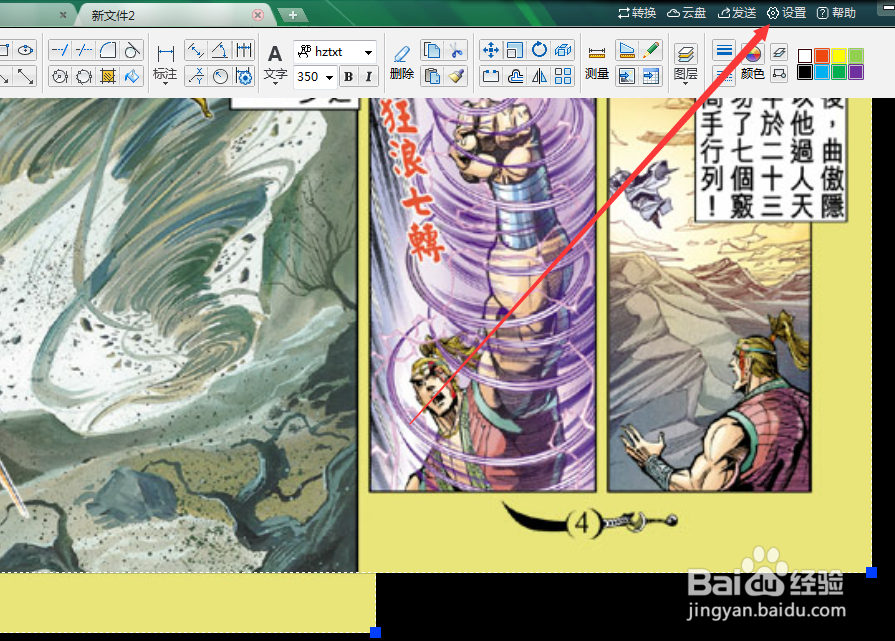Select the mirror tool
This screenshot has height=641, width=895.
tap(539, 76)
